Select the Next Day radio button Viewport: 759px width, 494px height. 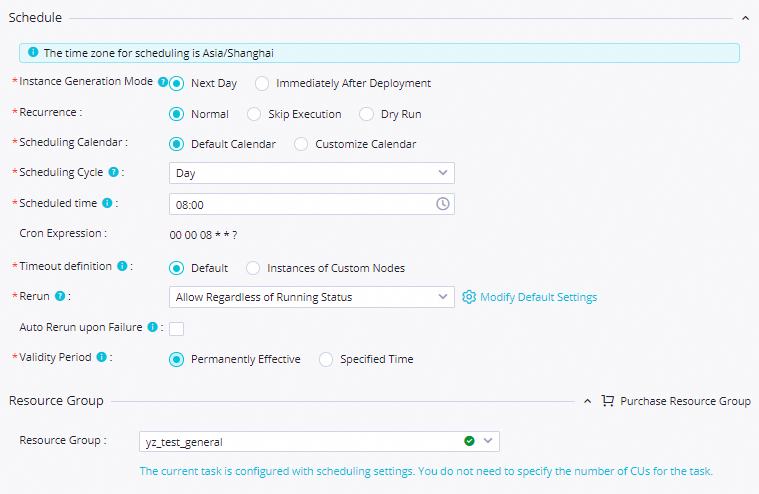[177, 84]
